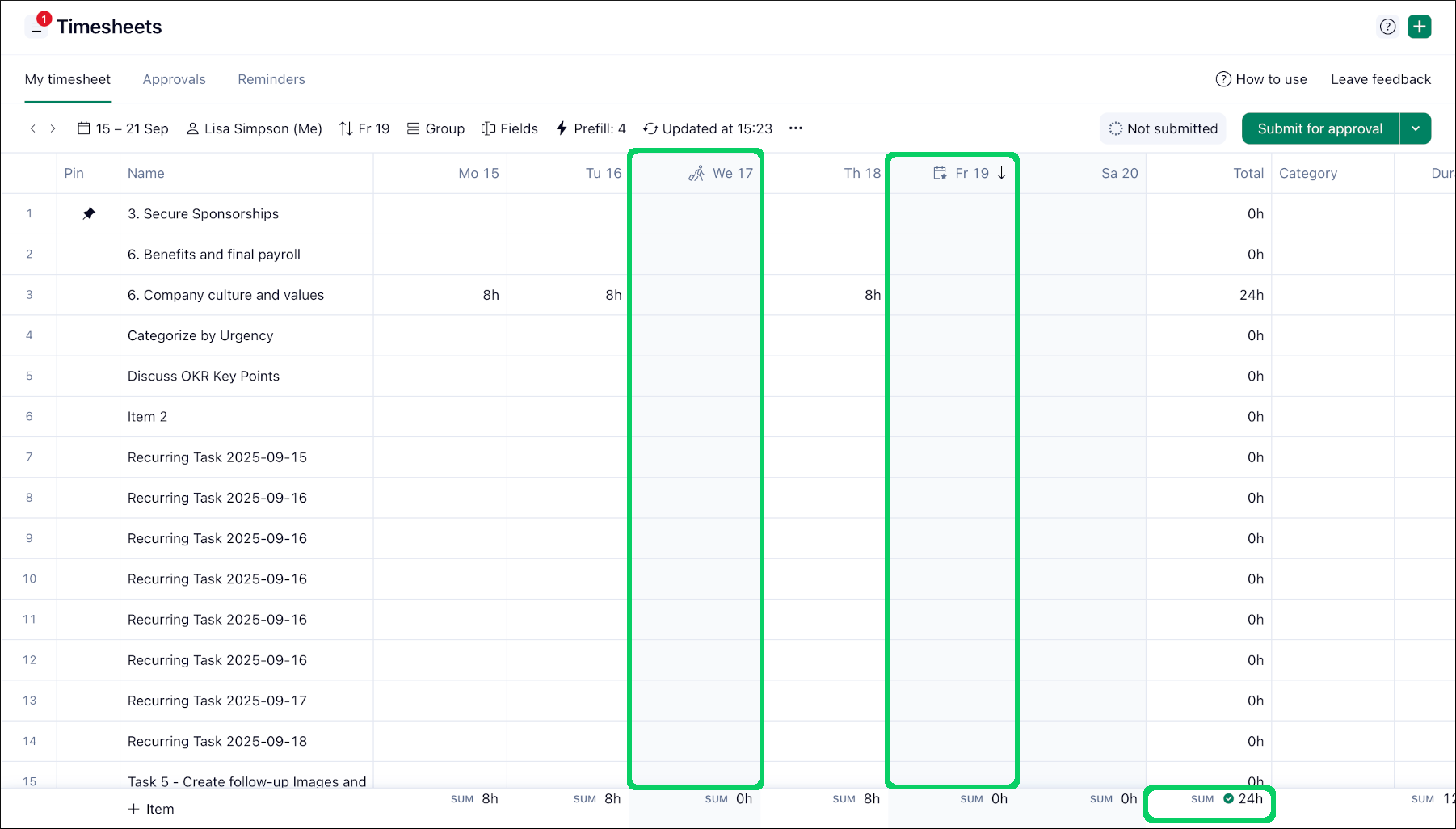This screenshot has width=1456, height=829.
Task: Expand the Submit for approval dropdown arrow
Action: 1416,128
